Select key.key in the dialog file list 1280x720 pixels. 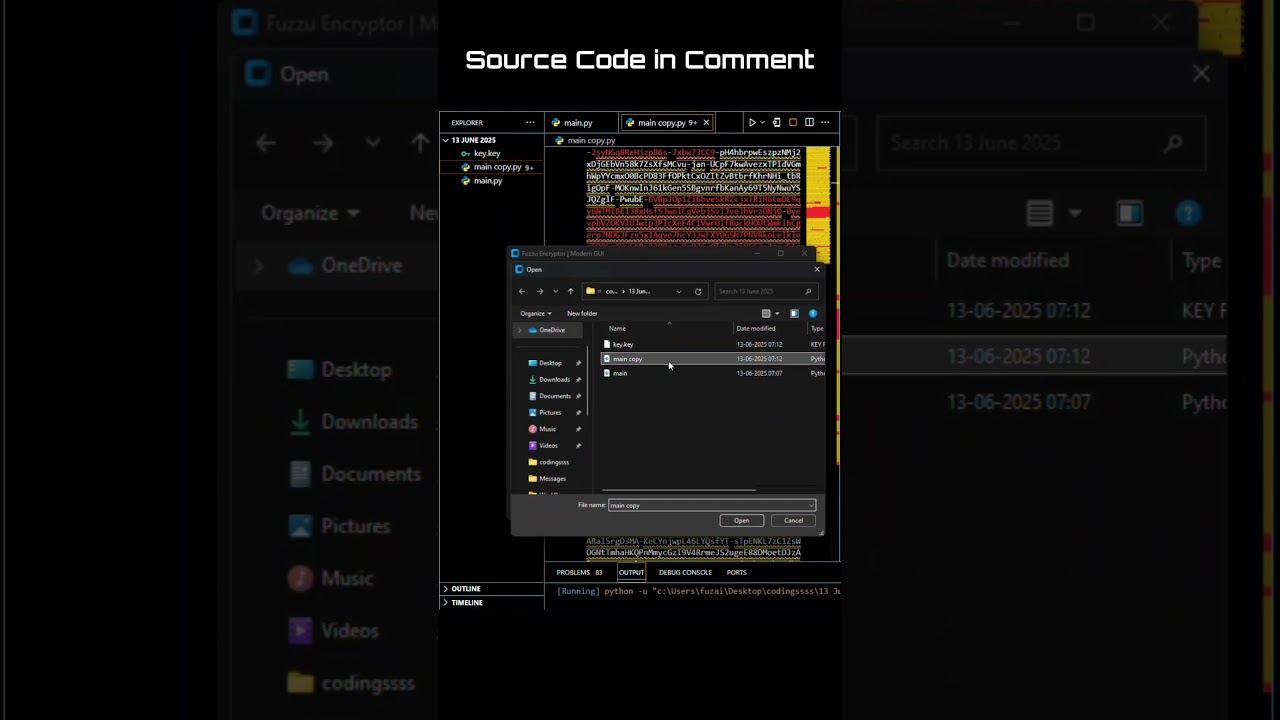pos(623,345)
